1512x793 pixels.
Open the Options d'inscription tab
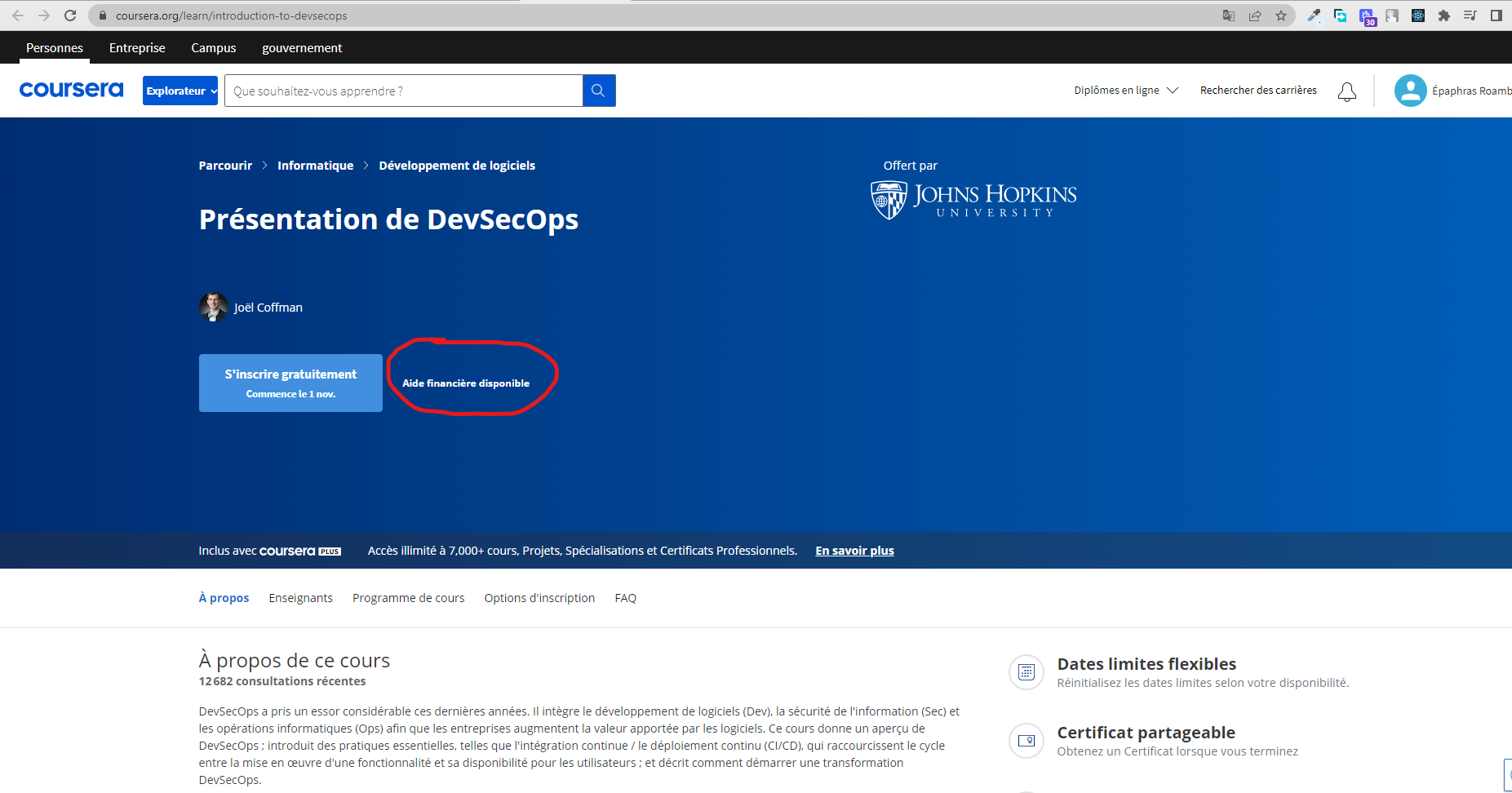click(539, 598)
